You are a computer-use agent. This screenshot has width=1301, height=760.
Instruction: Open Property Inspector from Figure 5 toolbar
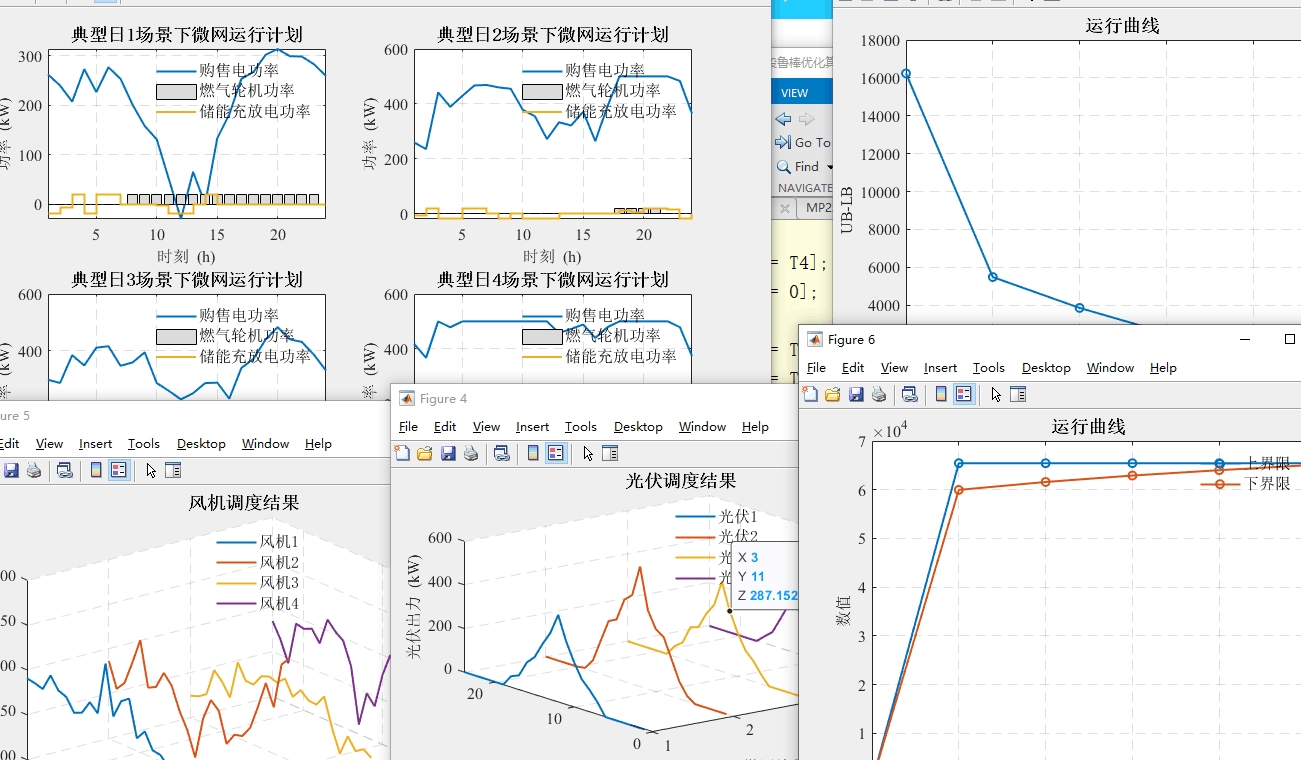[173, 470]
